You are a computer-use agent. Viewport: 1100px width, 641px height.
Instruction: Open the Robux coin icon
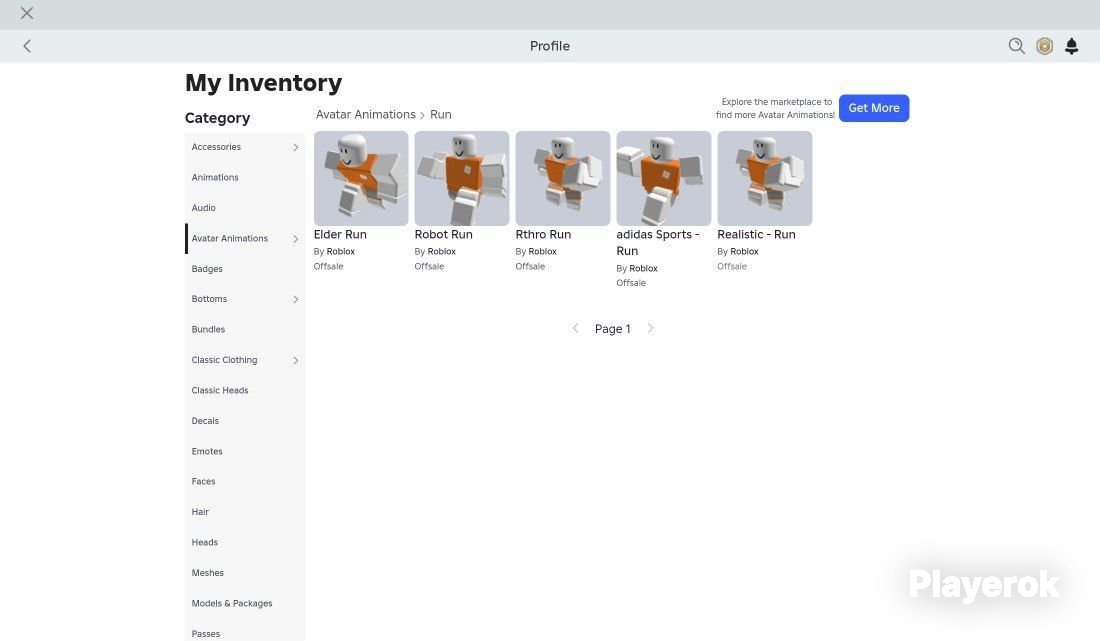[x=1044, y=46]
